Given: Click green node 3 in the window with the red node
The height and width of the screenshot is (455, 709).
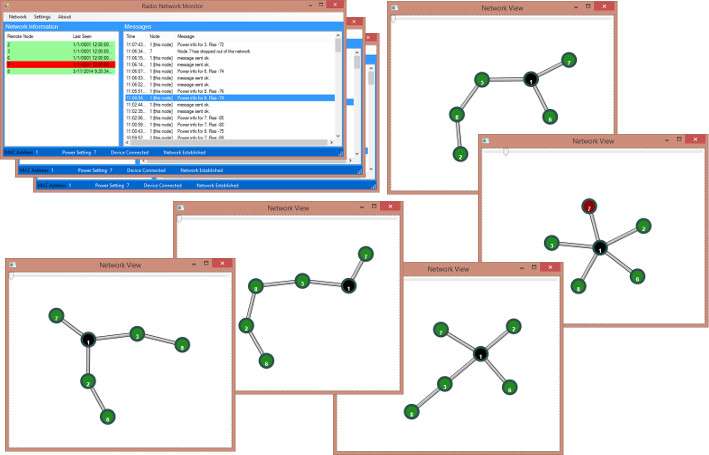Looking at the screenshot, I should click(551, 243).
